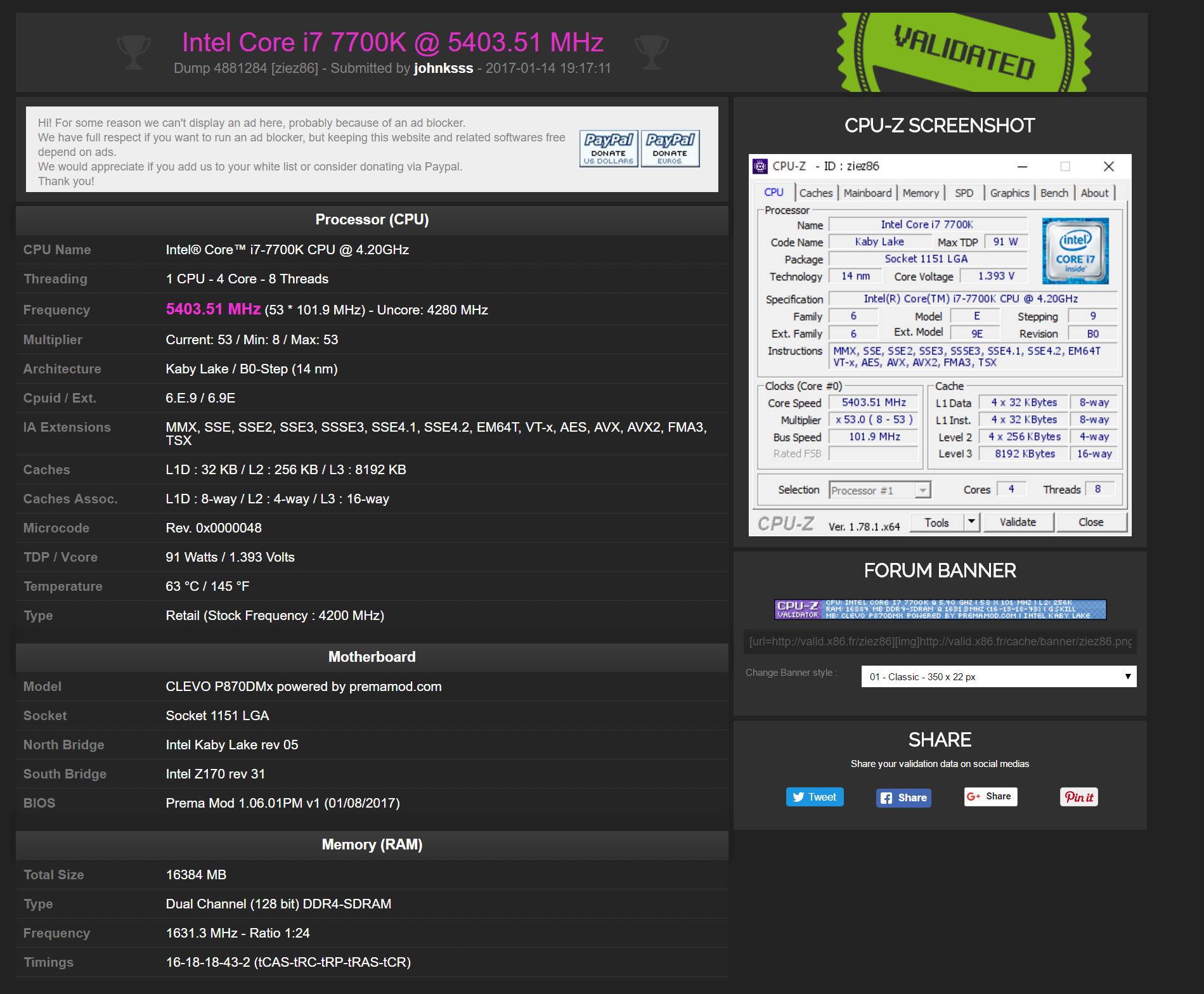Switch to the CPU tab
This screenshot has width=1204, height=994.
[774, 192]
